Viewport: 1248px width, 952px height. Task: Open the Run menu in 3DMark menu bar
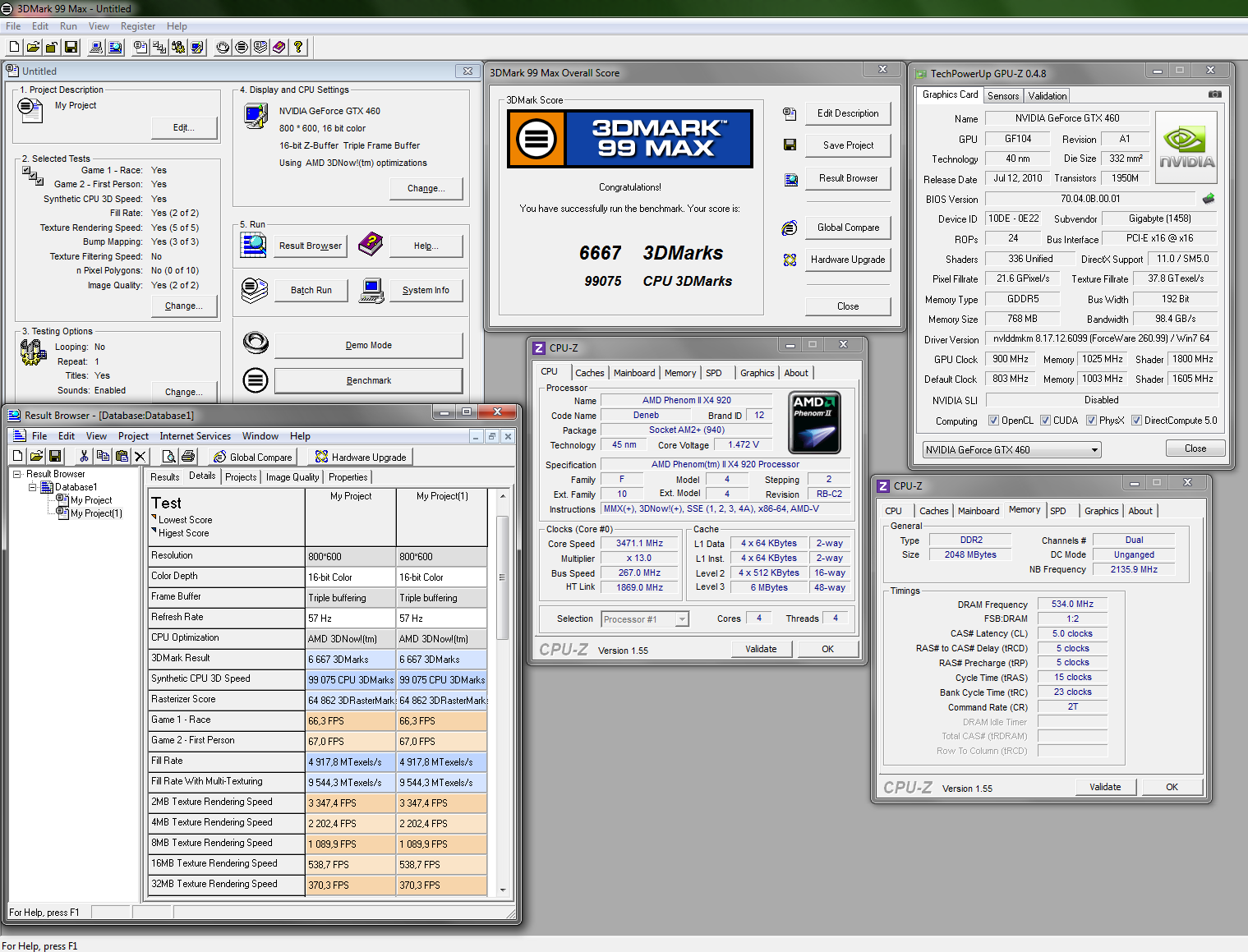coord(68,26)
